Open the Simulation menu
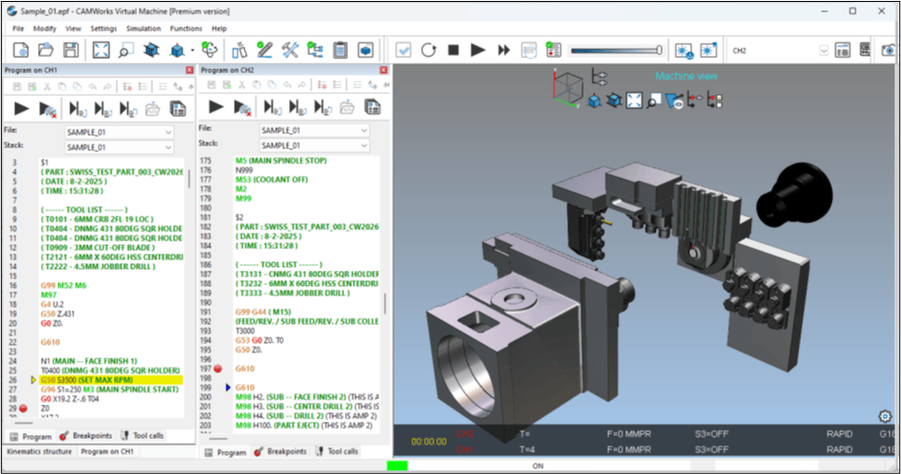Viewport: 901px width, 474px height. pos(144,28)
